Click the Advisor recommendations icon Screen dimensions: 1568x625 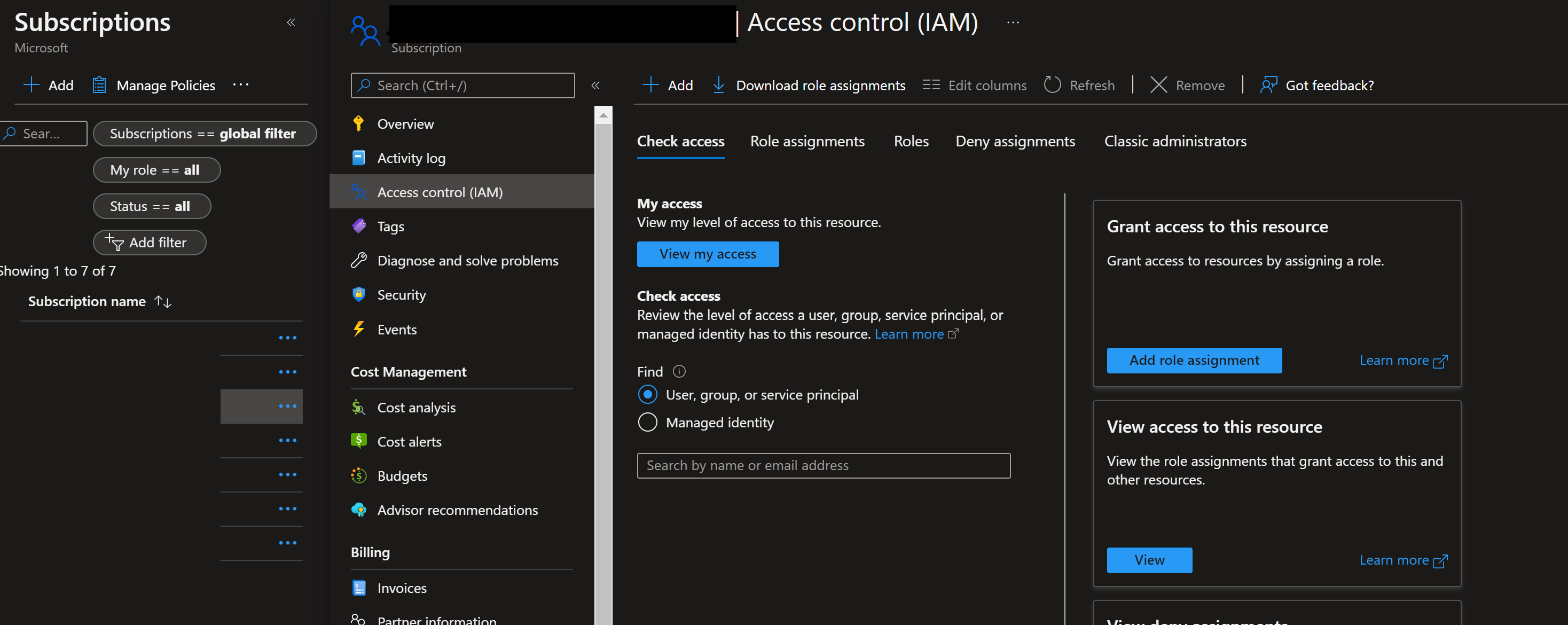(x=358, y=510)
